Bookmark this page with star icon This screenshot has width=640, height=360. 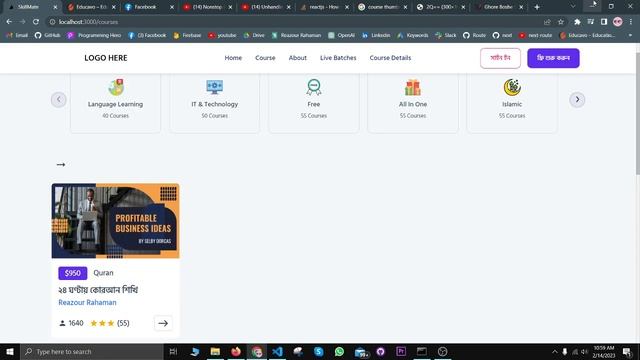[561, 22]
